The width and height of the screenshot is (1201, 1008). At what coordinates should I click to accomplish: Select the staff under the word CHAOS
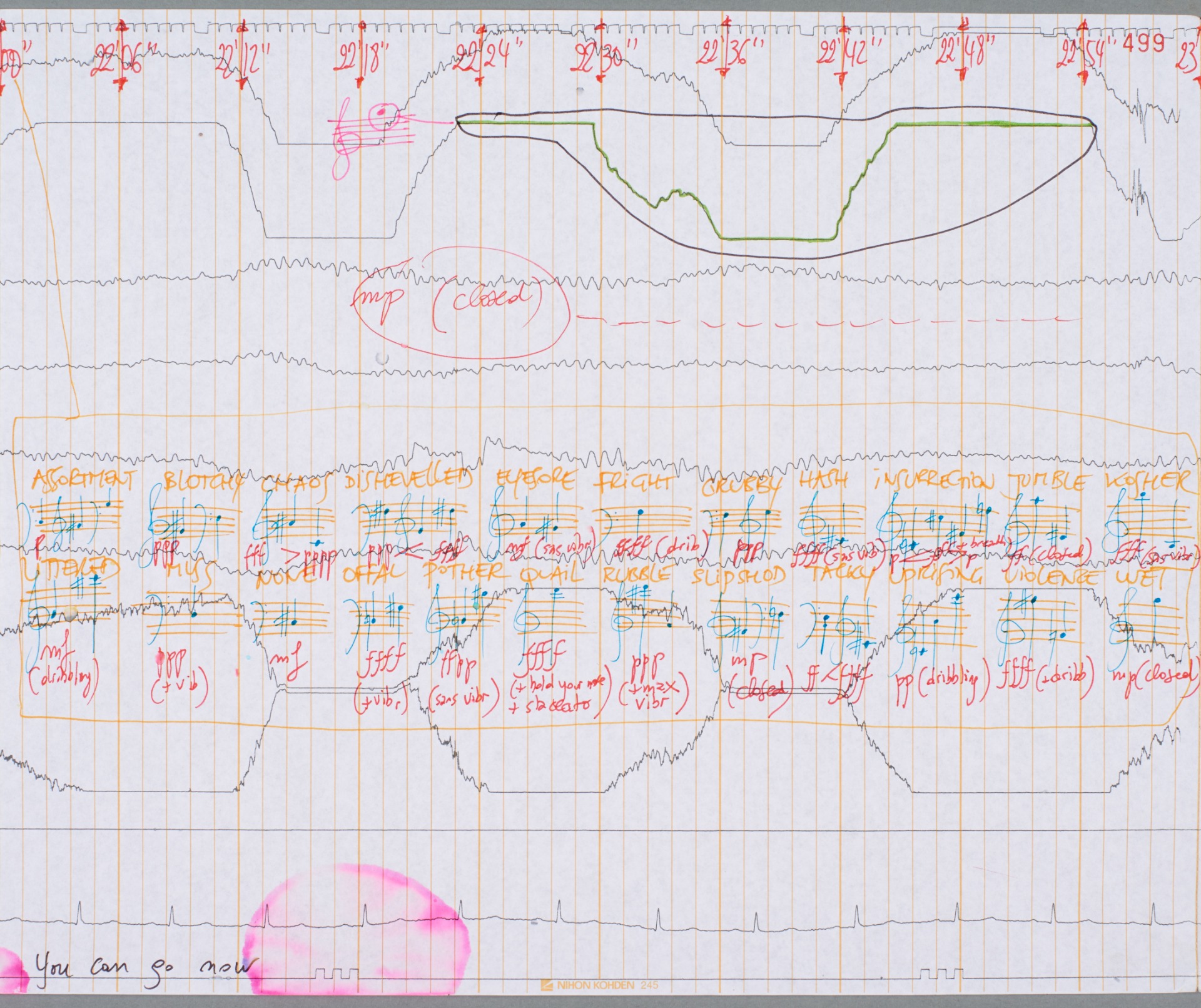point(293,521)
